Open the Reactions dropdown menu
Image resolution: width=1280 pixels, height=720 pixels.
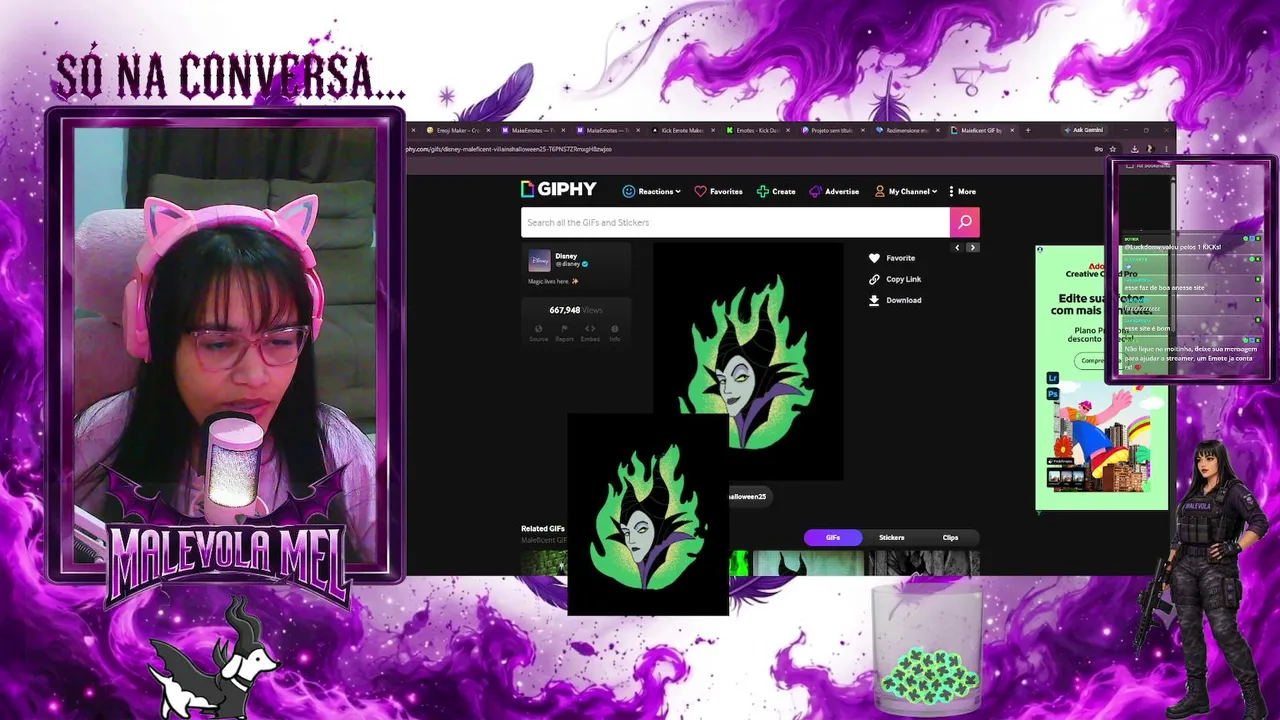point(651,191)
